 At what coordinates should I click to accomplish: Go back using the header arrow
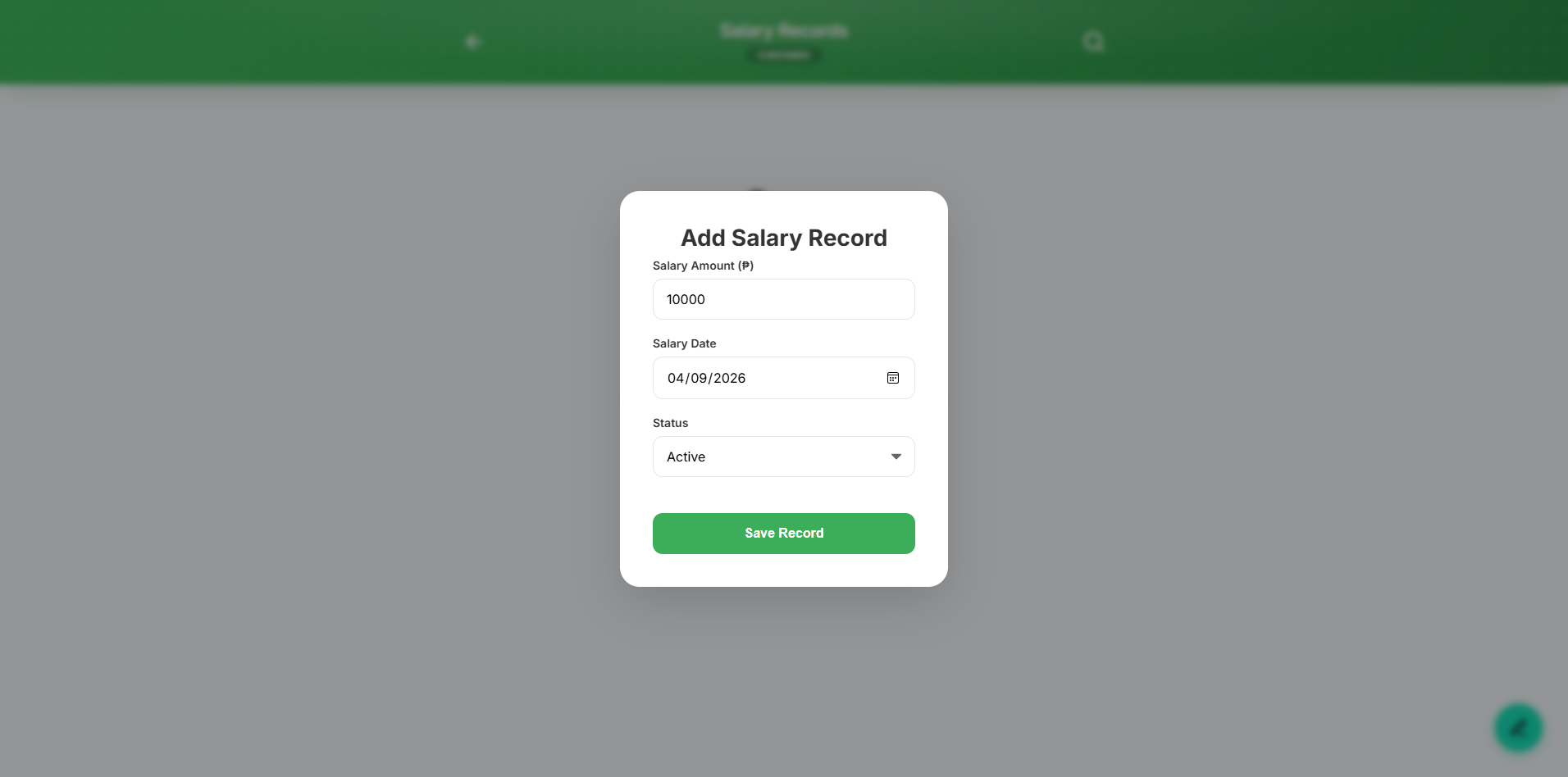click(472, 41)
